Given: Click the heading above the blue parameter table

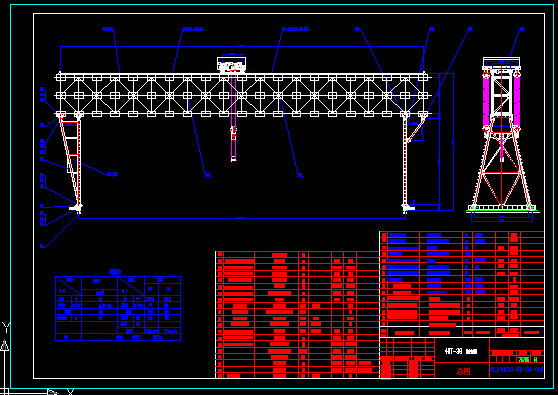Looking at the screenshot, I should click(115, 272).
